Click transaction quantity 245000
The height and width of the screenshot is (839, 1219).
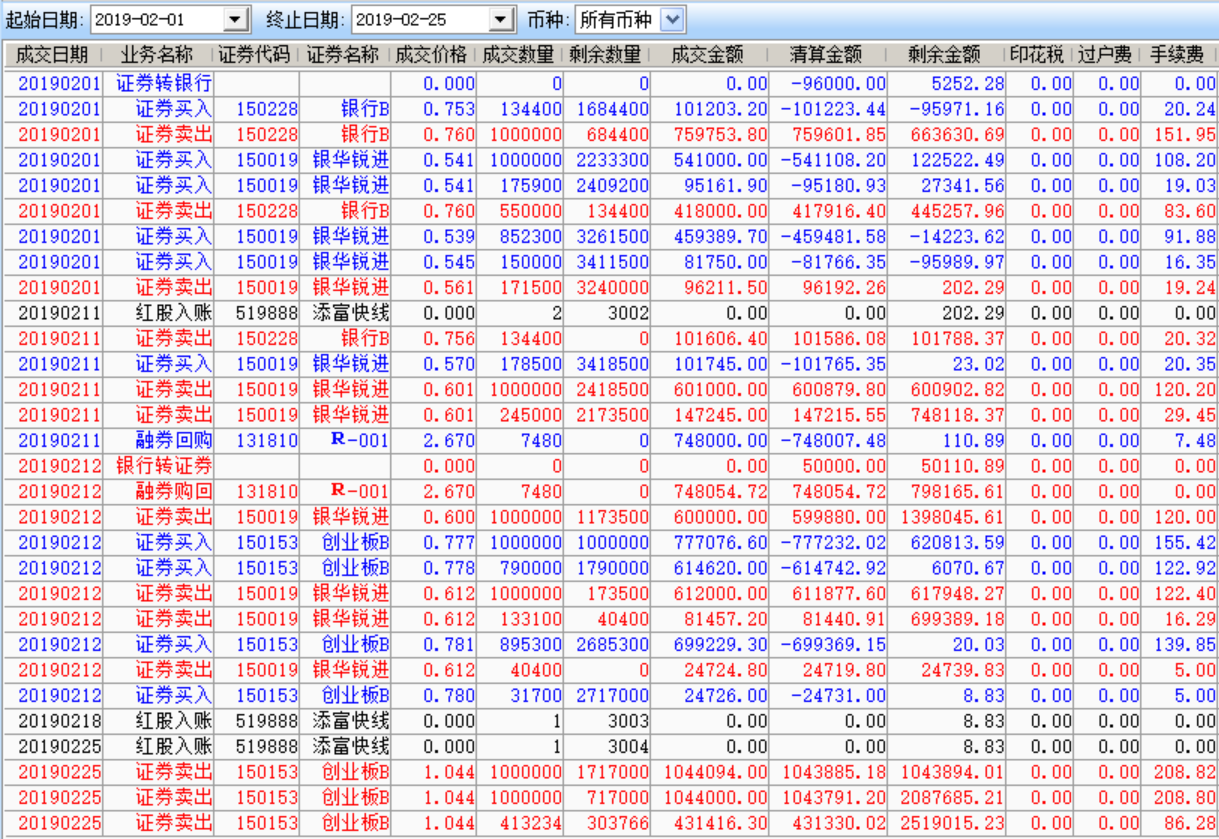pos(530,415)
